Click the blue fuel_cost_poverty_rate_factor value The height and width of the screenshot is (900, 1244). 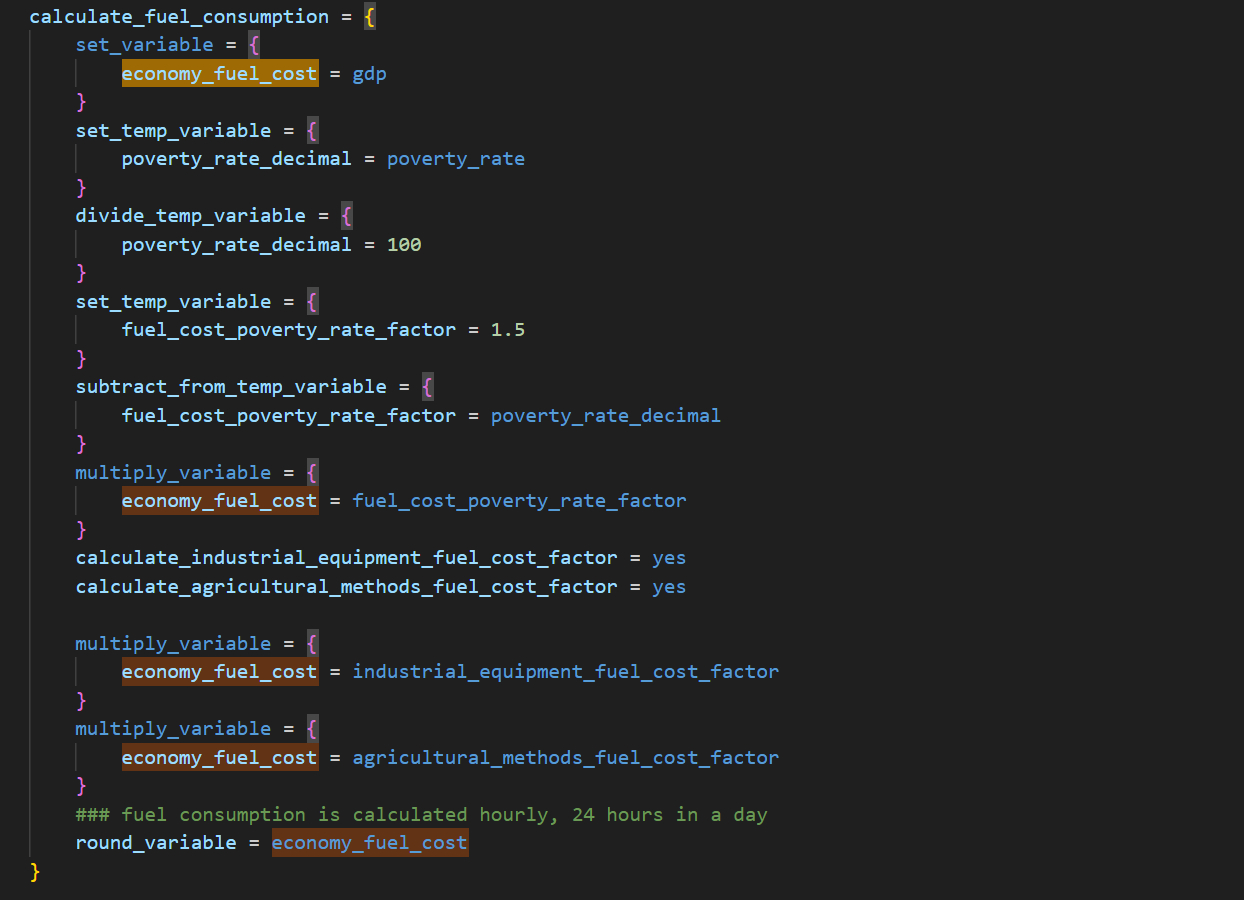point(520,501)
